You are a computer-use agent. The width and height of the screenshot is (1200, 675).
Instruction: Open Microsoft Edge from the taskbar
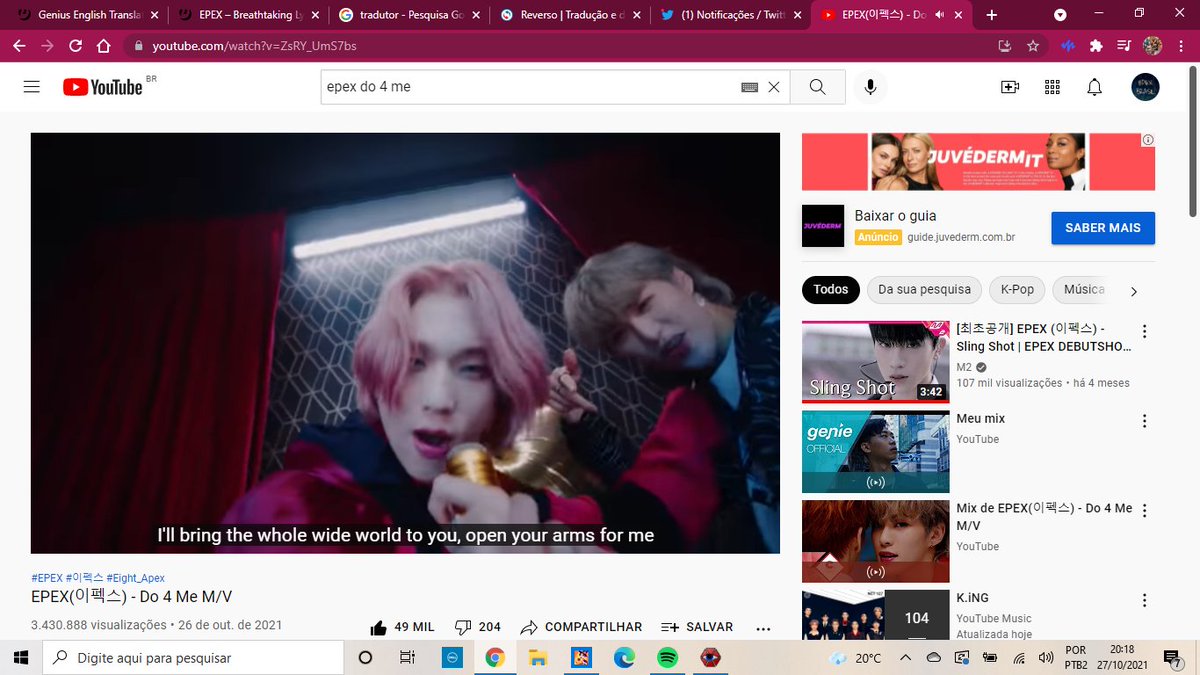[625, 658]
